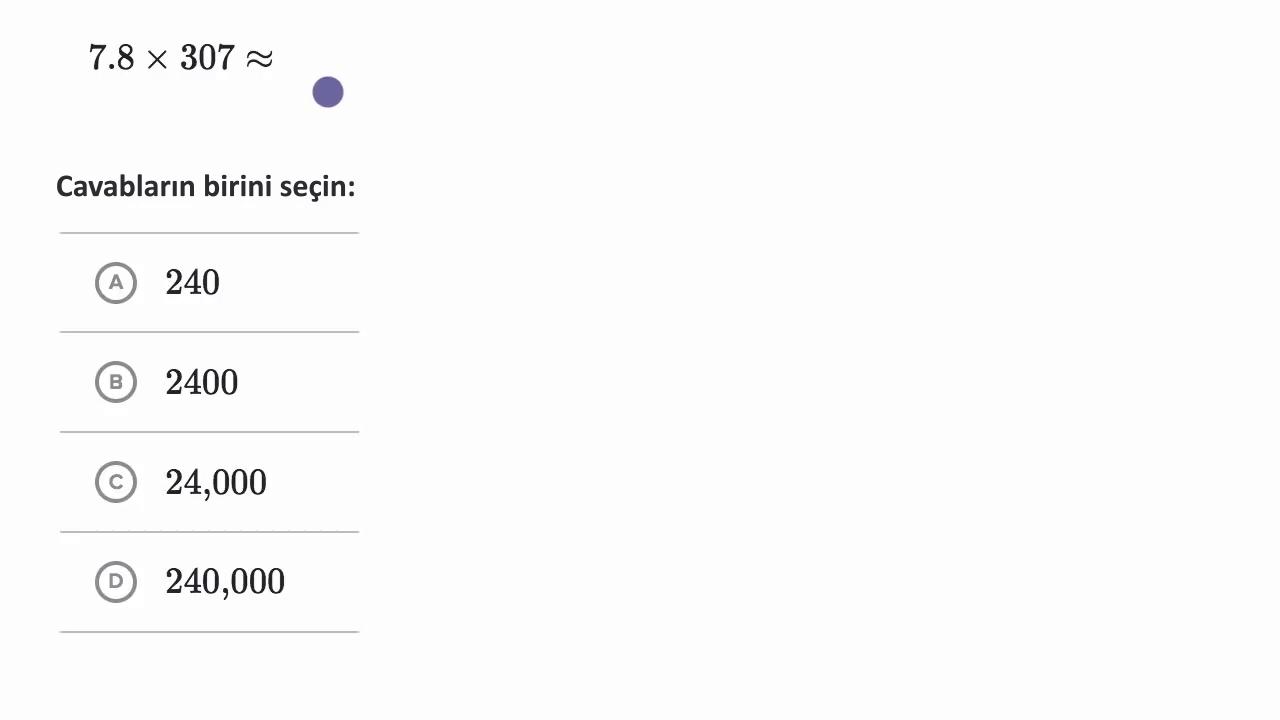Click the divider line above option A

pyautogui.click(x=209, y=233)
